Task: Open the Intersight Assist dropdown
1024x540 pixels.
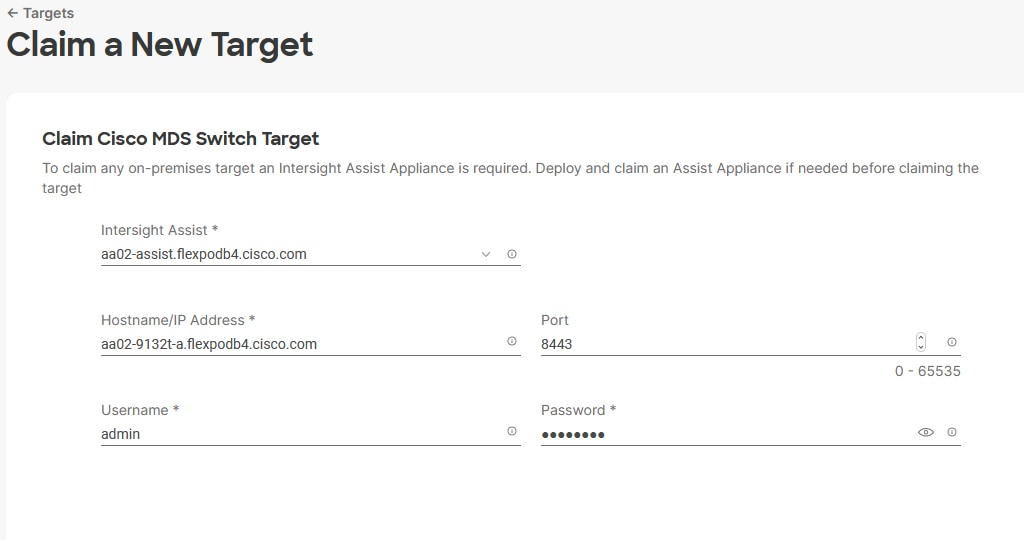Action: point(485,254)
